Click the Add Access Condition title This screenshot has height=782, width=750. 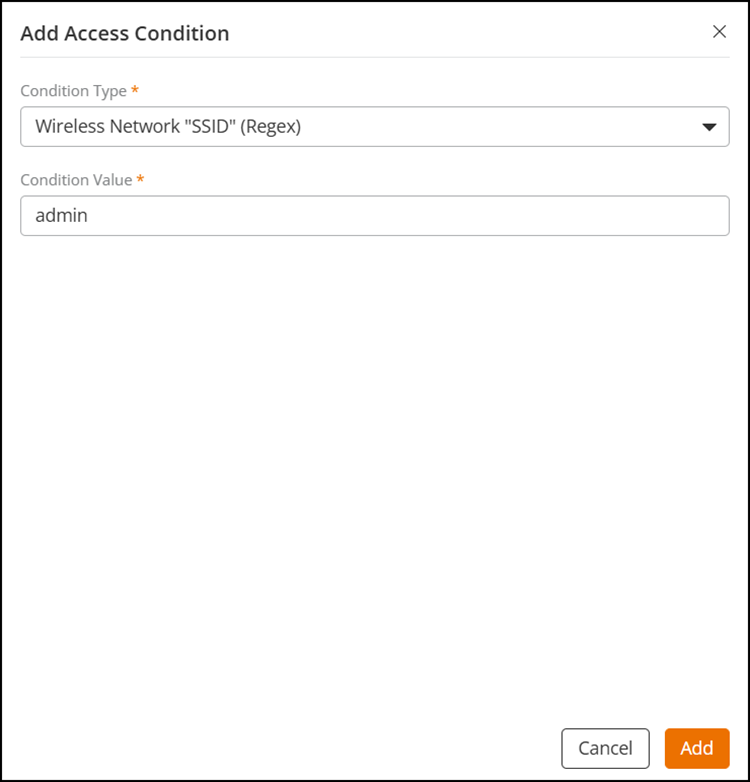(125, 33)
